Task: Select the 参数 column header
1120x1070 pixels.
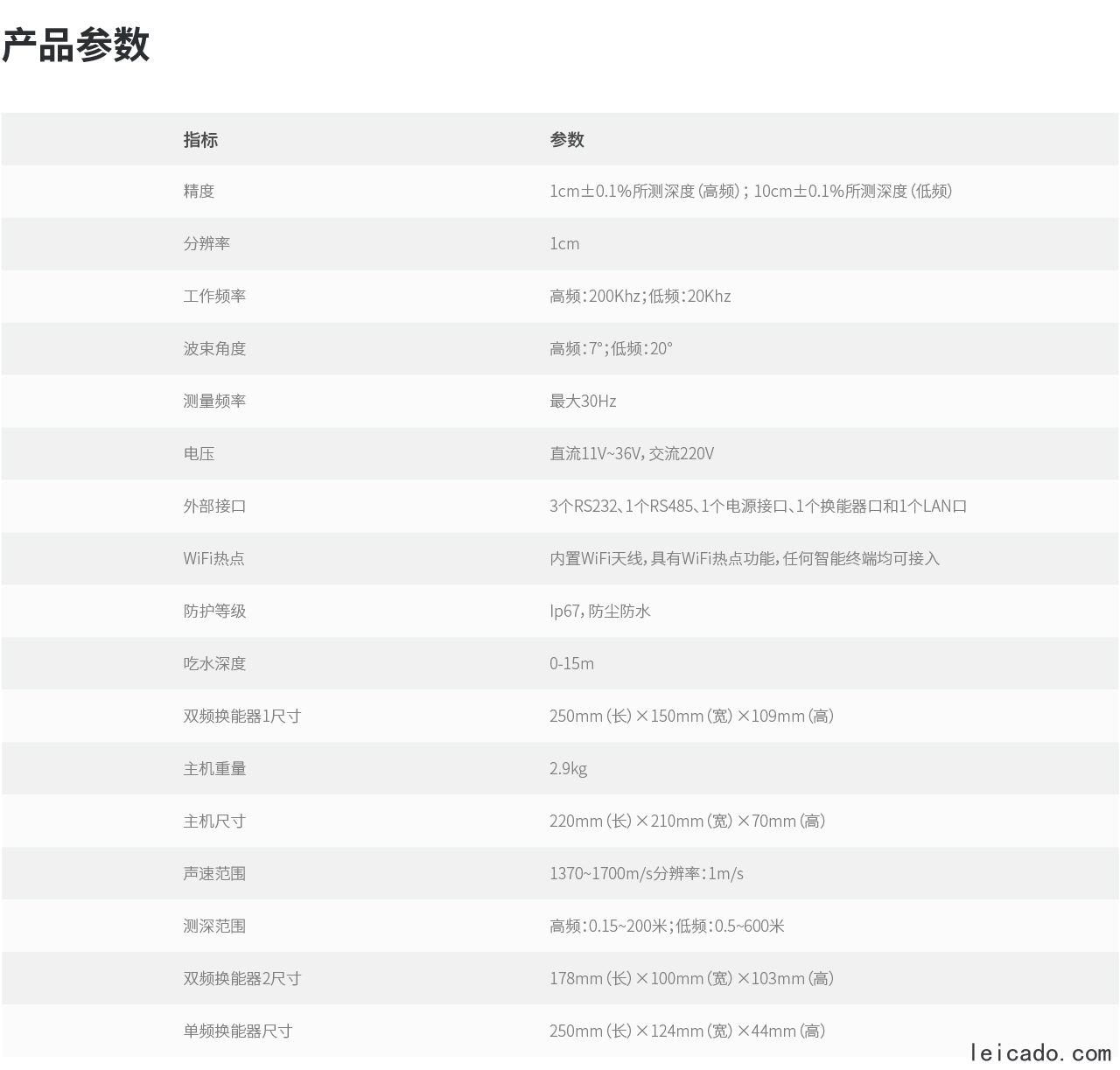Action: [567, 139]
